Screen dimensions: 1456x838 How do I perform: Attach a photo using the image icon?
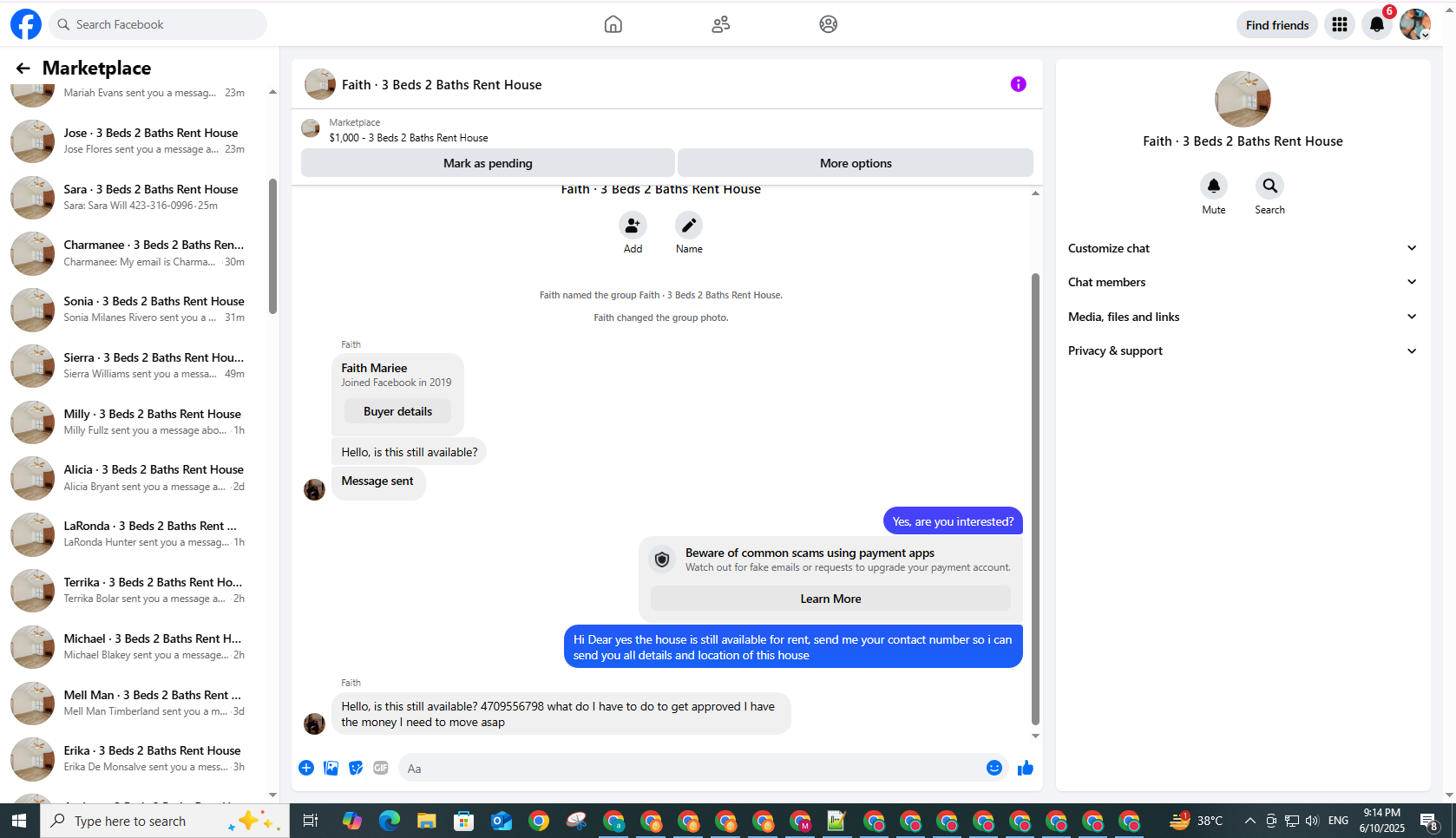click(x=331, y=768)
